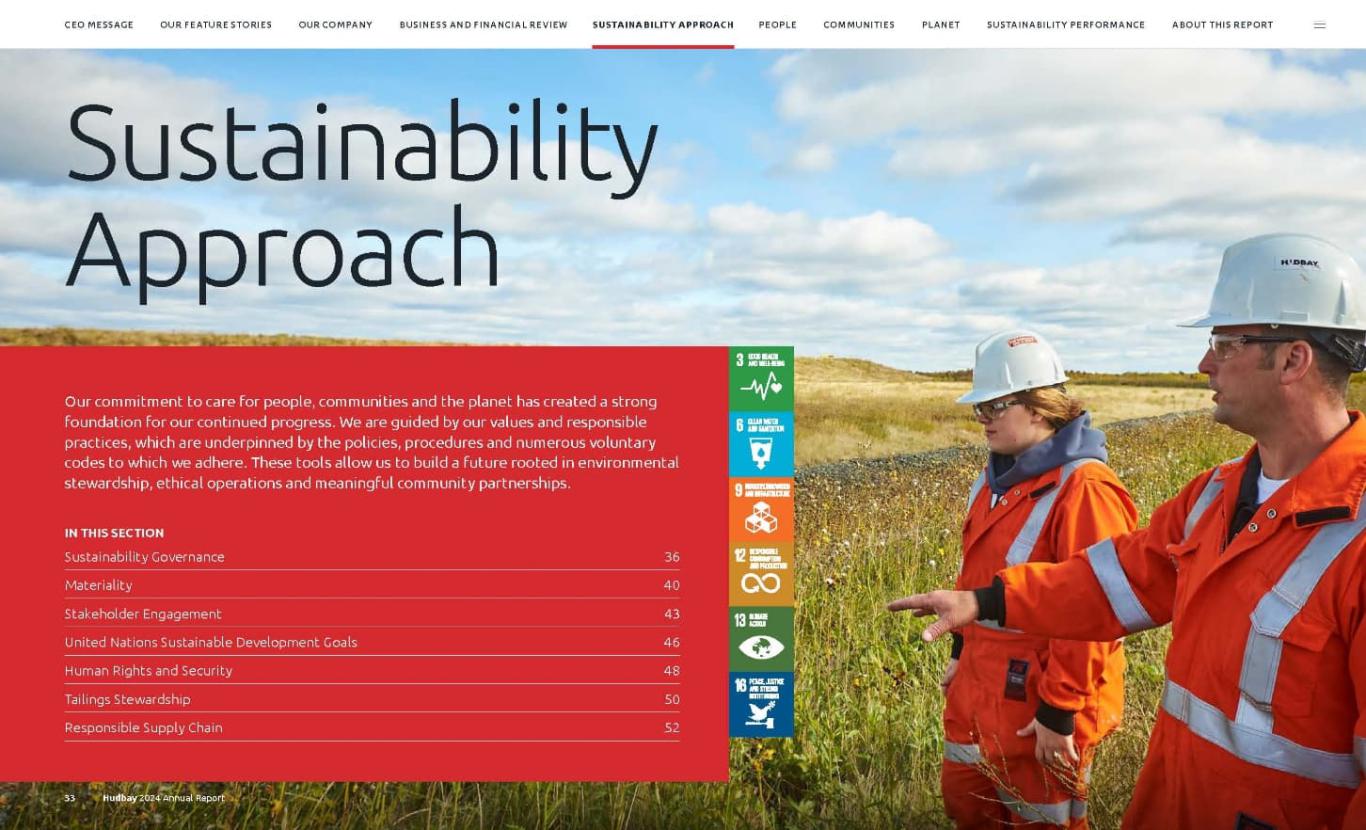
Task: Open Sustainability Governance section link
Action: coord(145,557)
